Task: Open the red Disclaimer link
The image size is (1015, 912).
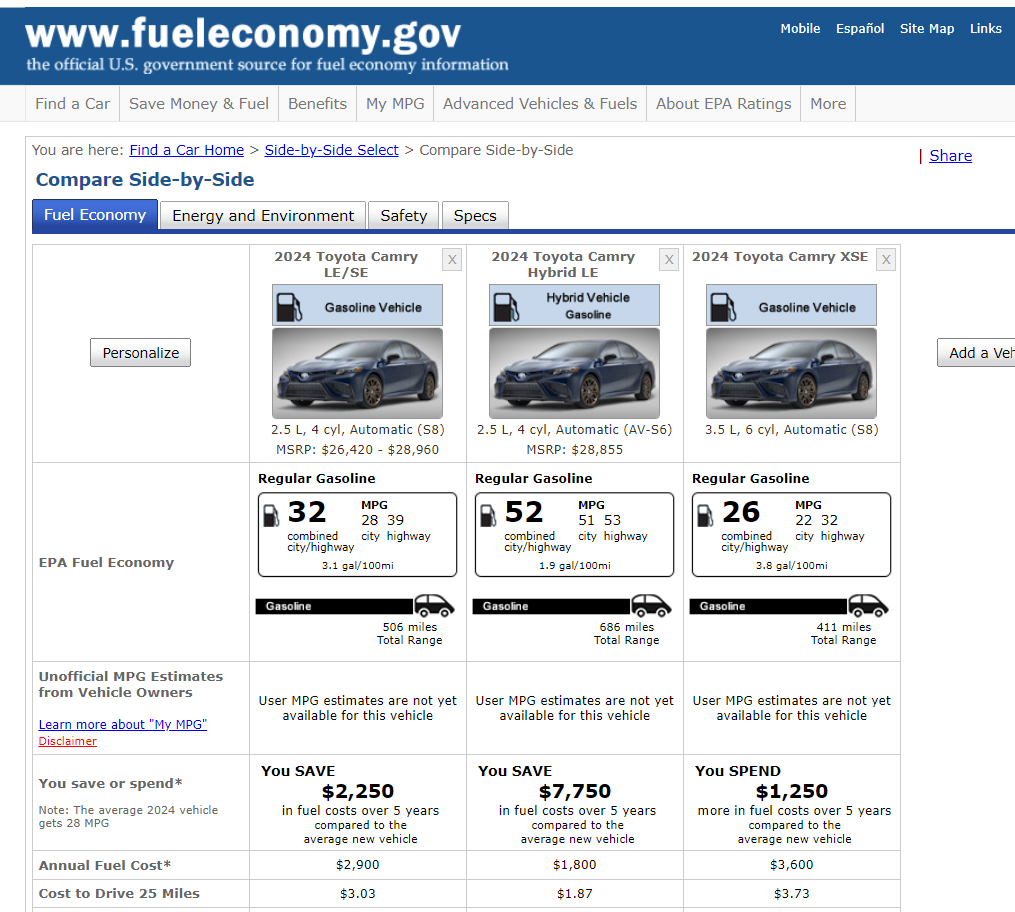Action: 67,741
